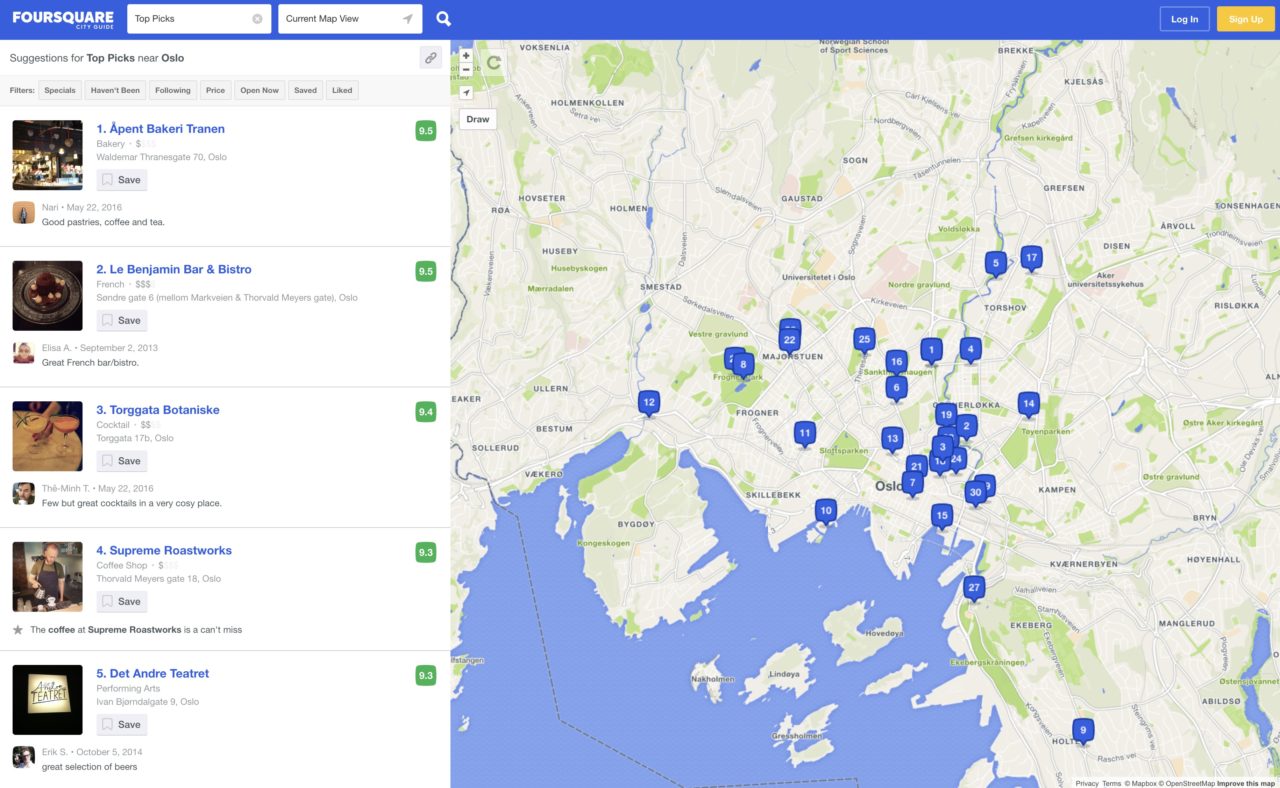Click Improve this map link
This screenshot has height=788, width=1280.
(x=1246, y=783)
